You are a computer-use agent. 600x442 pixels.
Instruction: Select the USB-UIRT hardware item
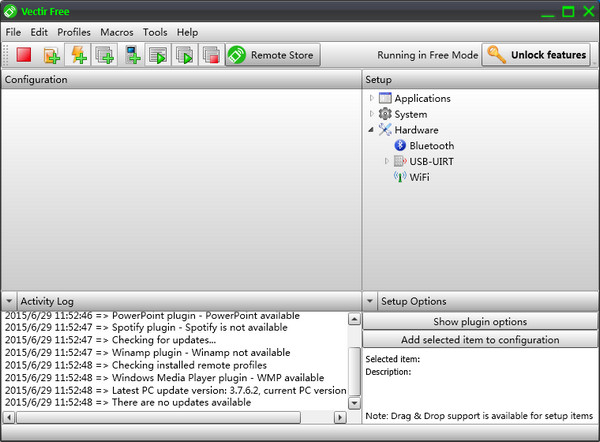tap(431, 161)
